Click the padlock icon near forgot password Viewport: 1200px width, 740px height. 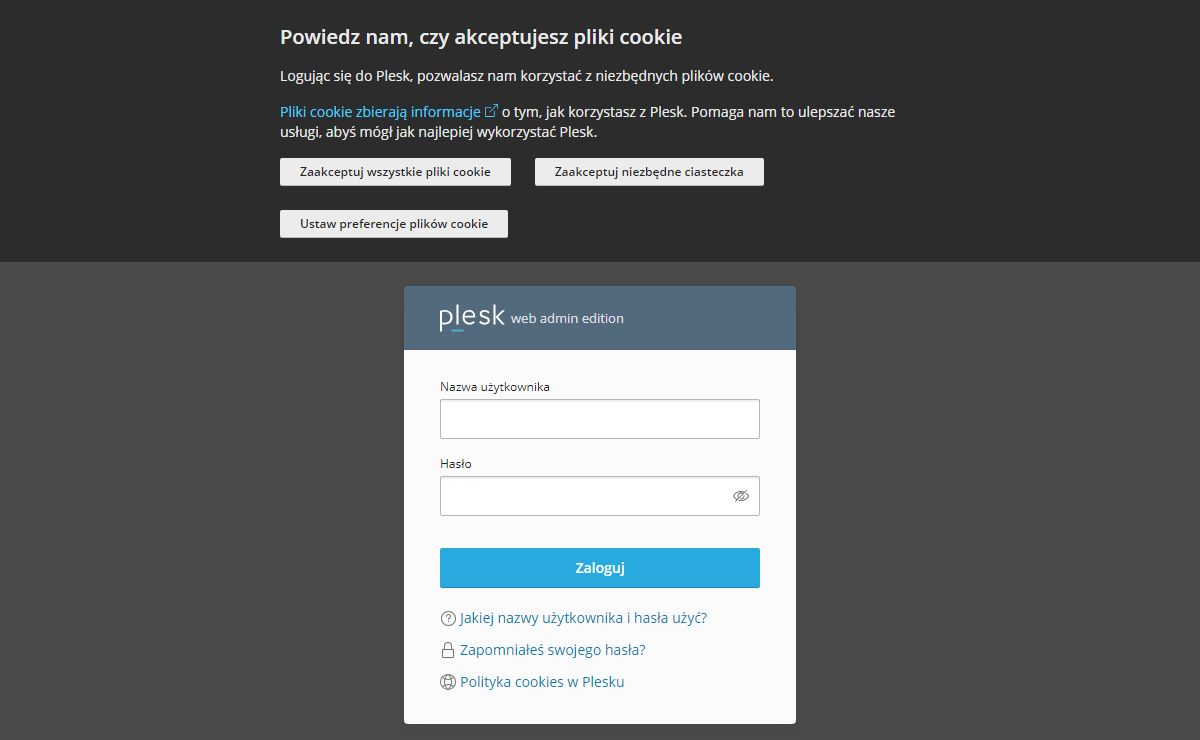point(448,651)
